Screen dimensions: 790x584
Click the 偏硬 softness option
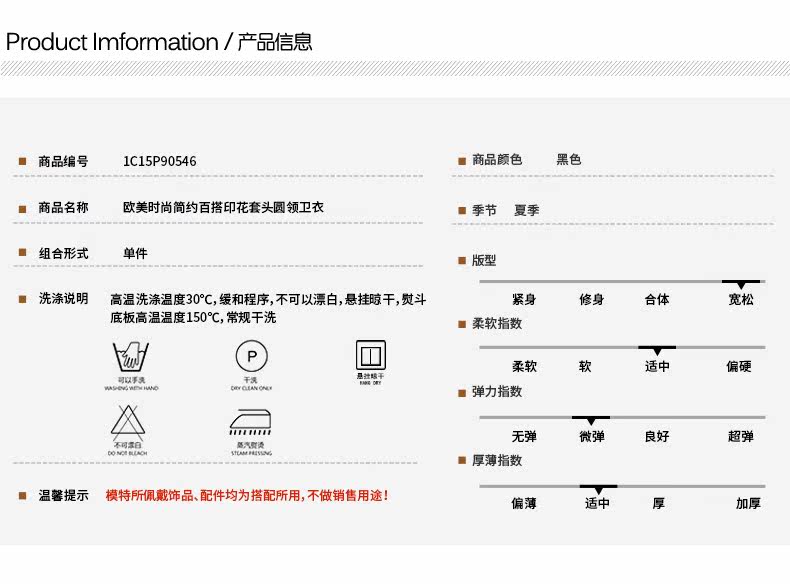point(739,366)
